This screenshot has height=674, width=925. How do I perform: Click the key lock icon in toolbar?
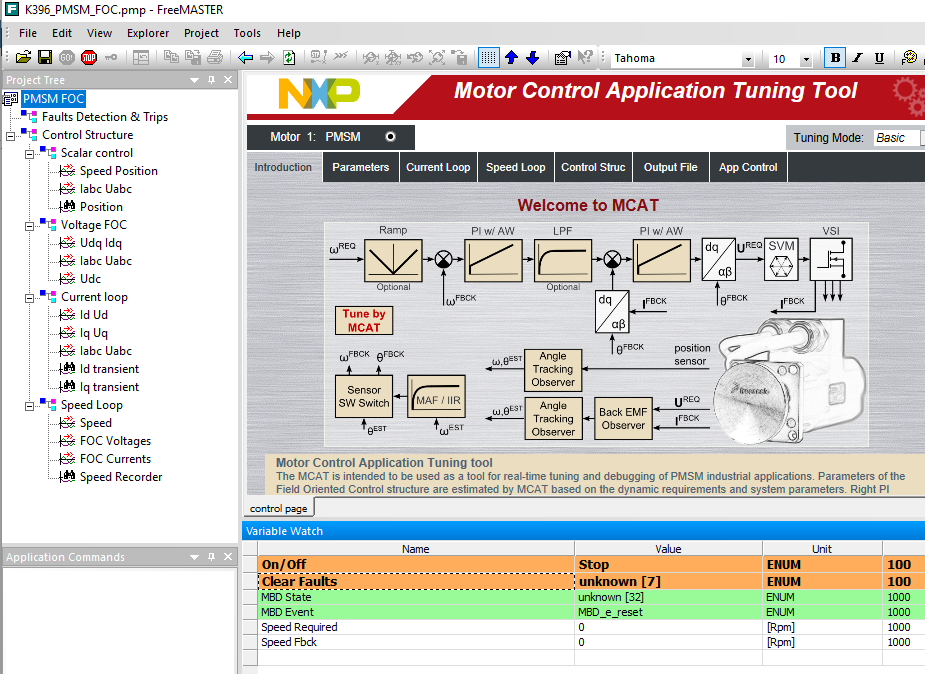click(111, 57)
